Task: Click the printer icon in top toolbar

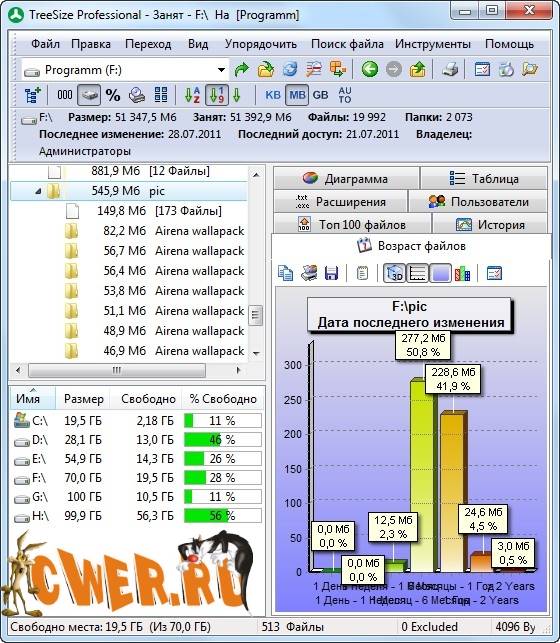Action: click(450, 69)
